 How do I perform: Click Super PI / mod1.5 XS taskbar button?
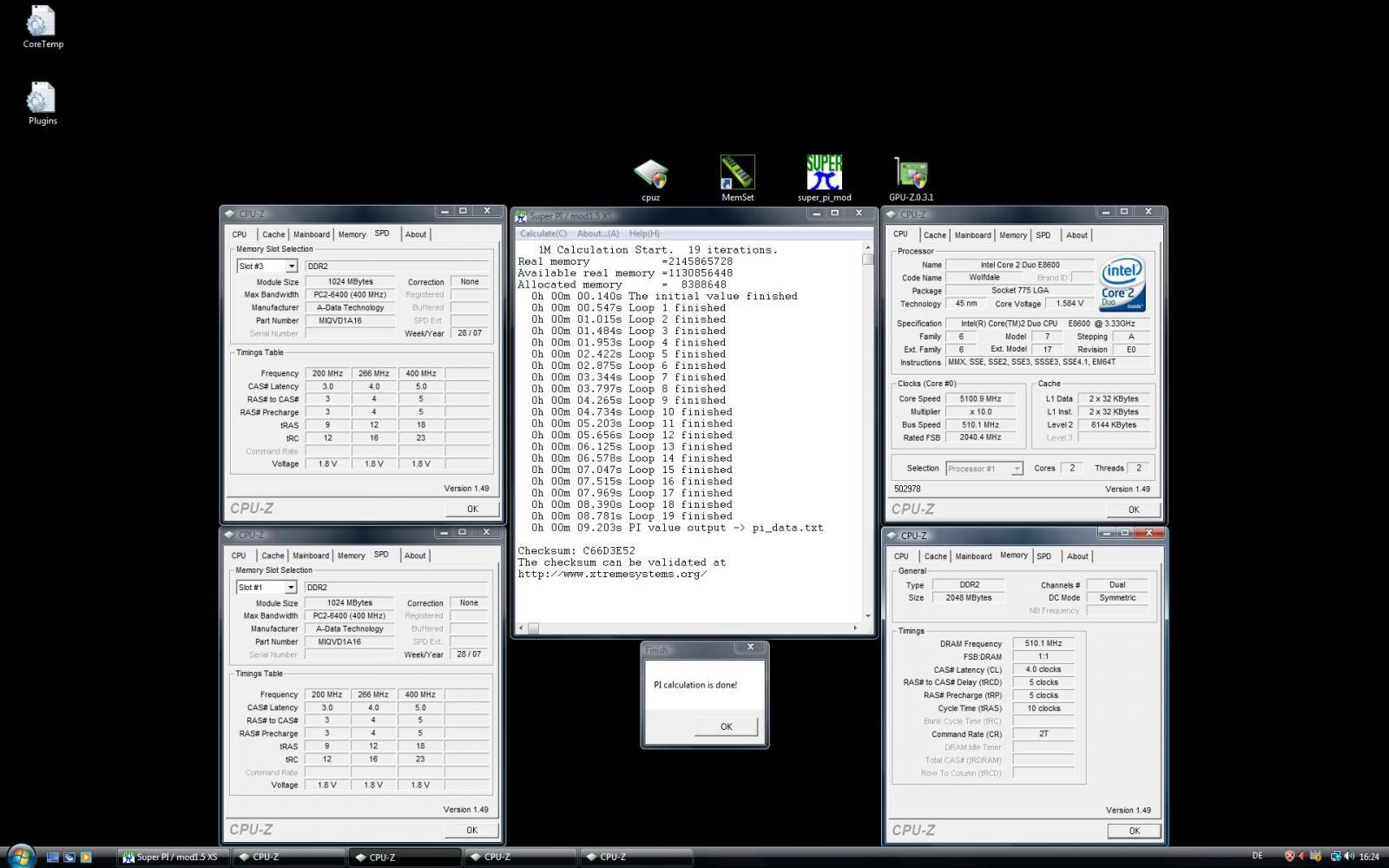coord(173,857)
